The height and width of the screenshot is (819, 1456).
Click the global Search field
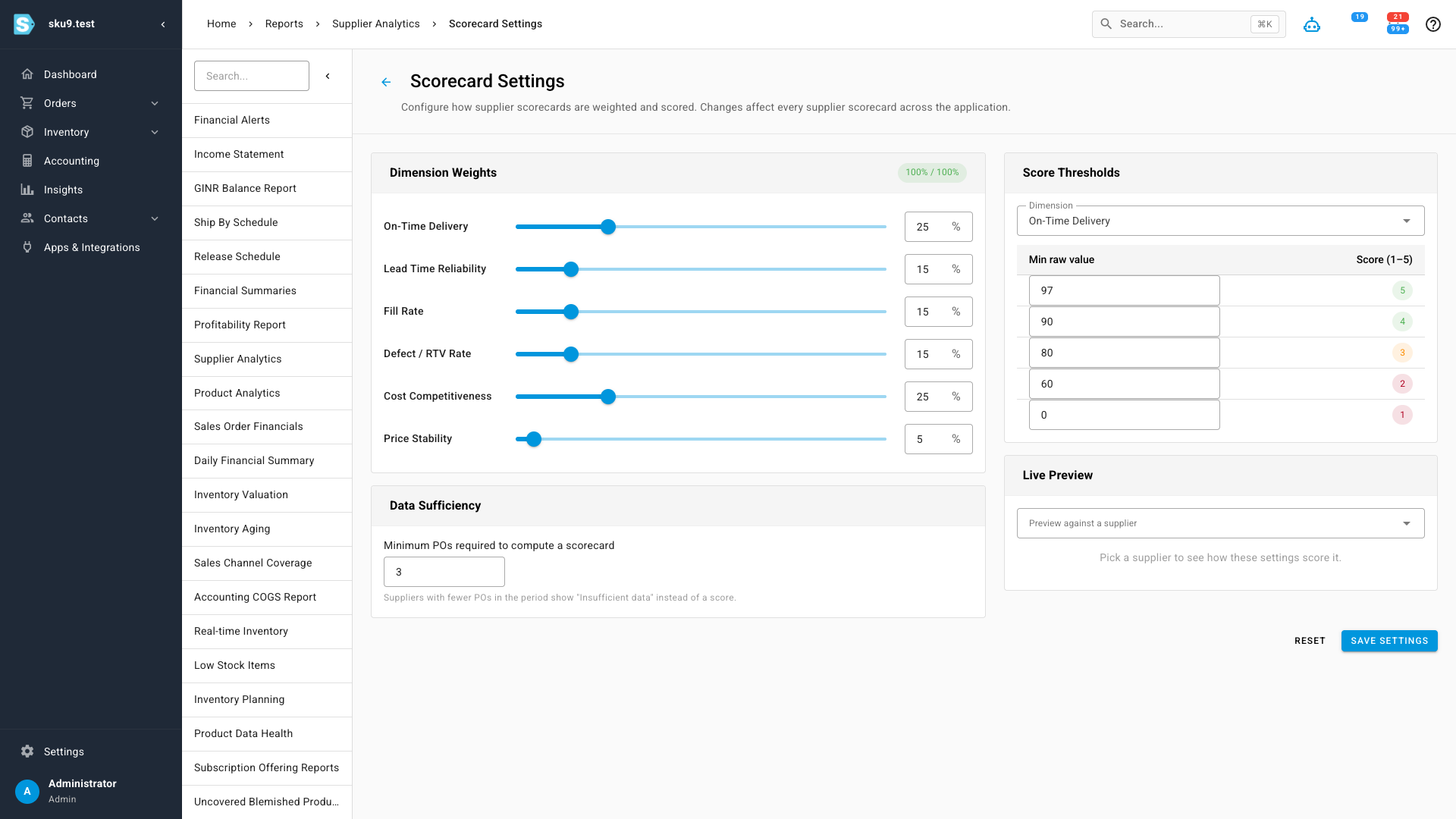tap(1188, 24)
